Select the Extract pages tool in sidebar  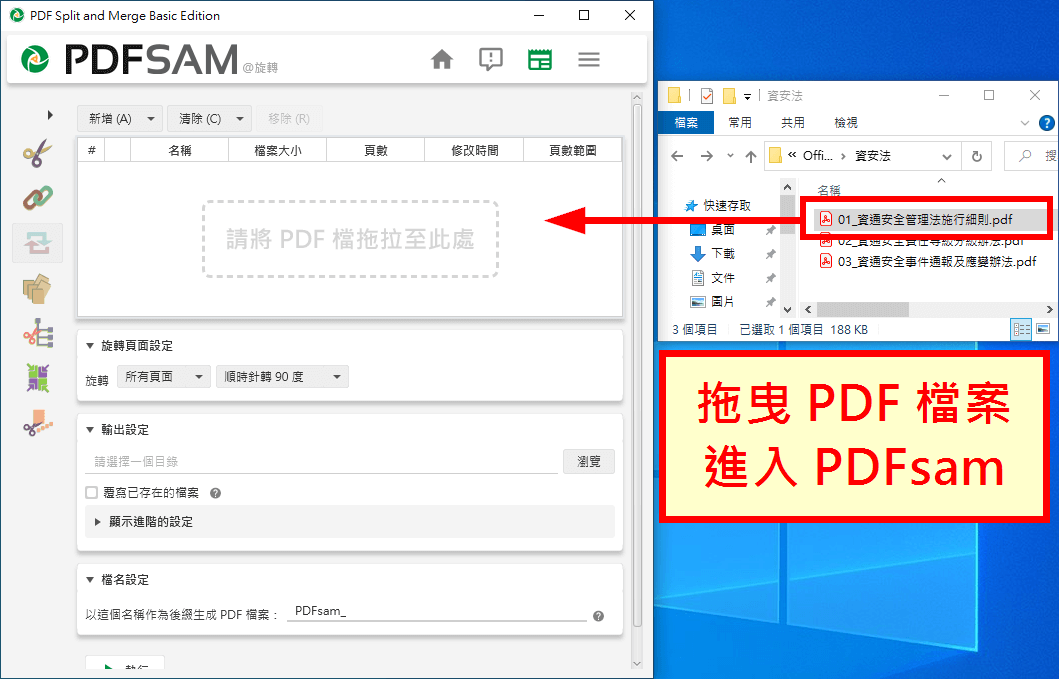[37, 288]
